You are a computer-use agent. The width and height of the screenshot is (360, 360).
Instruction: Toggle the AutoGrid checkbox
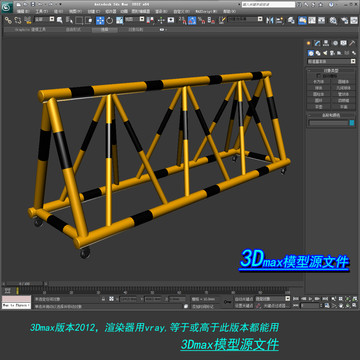pyautogui.click(x=318, y=76)
